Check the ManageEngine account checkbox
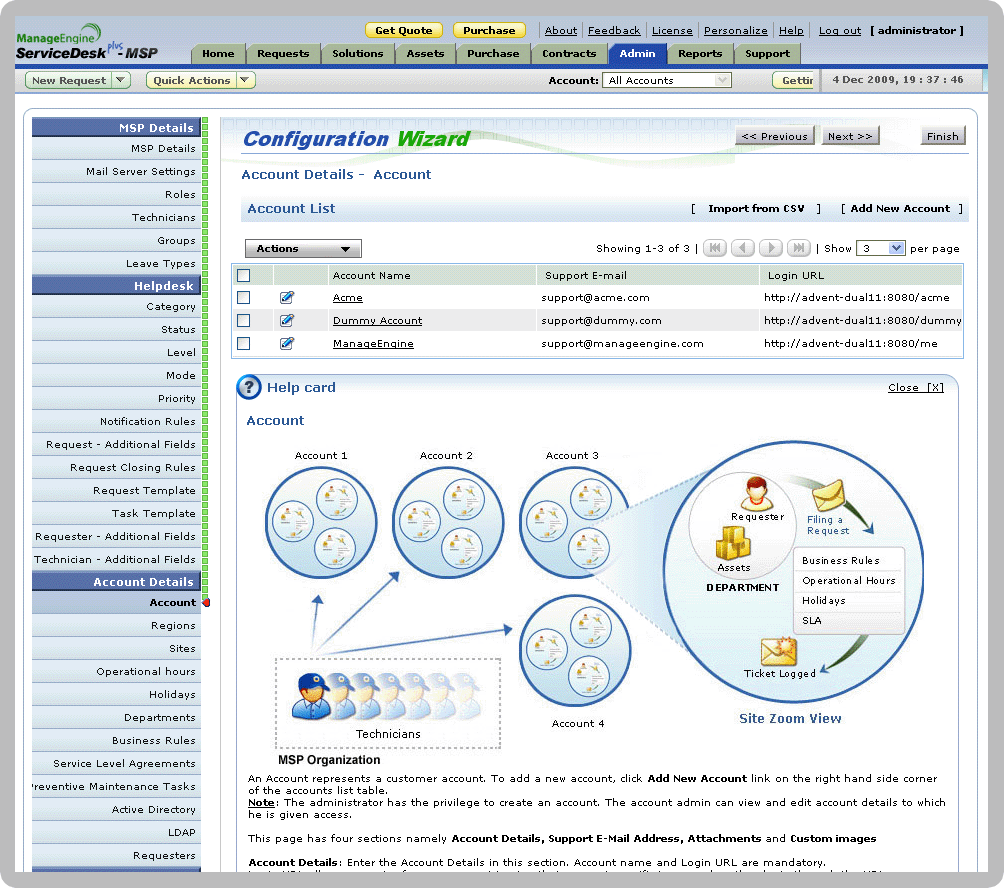Screen dimensions: 1004x888 (243, 343)
